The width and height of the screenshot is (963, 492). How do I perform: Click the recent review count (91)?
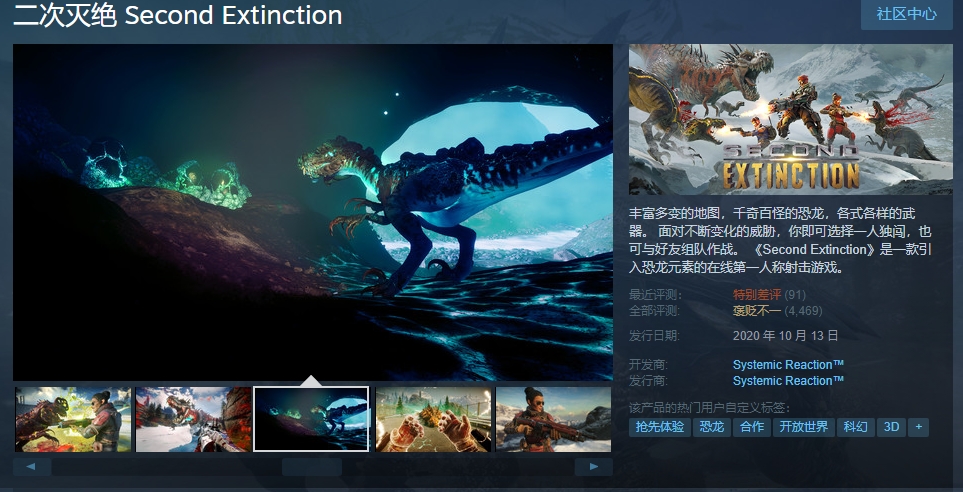click(x=795, y=295)
